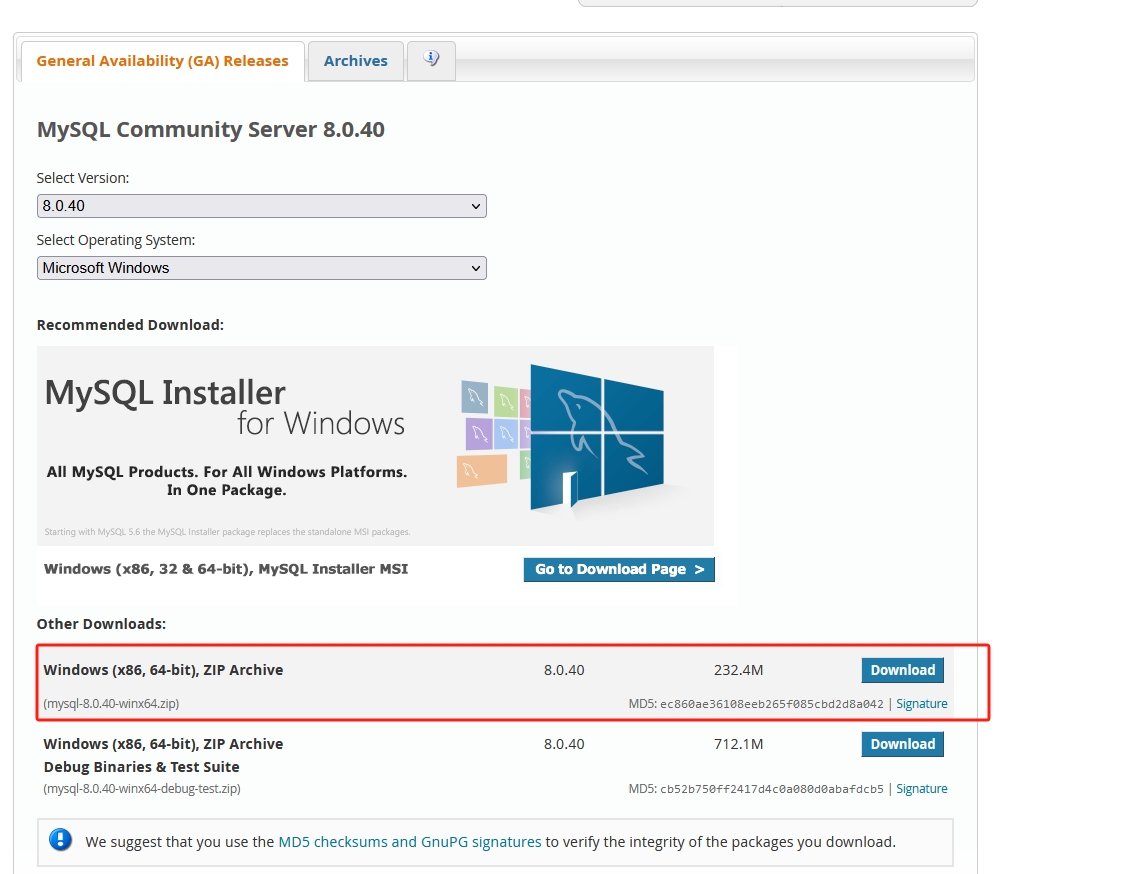Download the Windows x86 64-bit ZIP Archive
Image resolution: width=1135 pixels, height=874 pixels.
click(902, 670)
